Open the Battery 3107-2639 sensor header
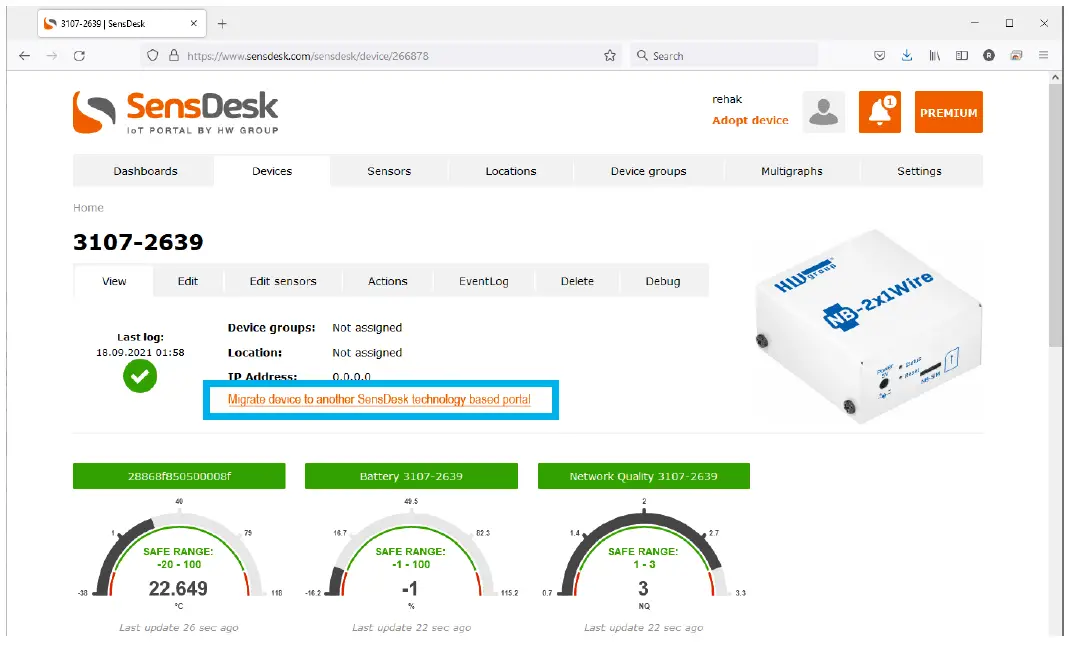1069x650 pixels. [411, 476]
